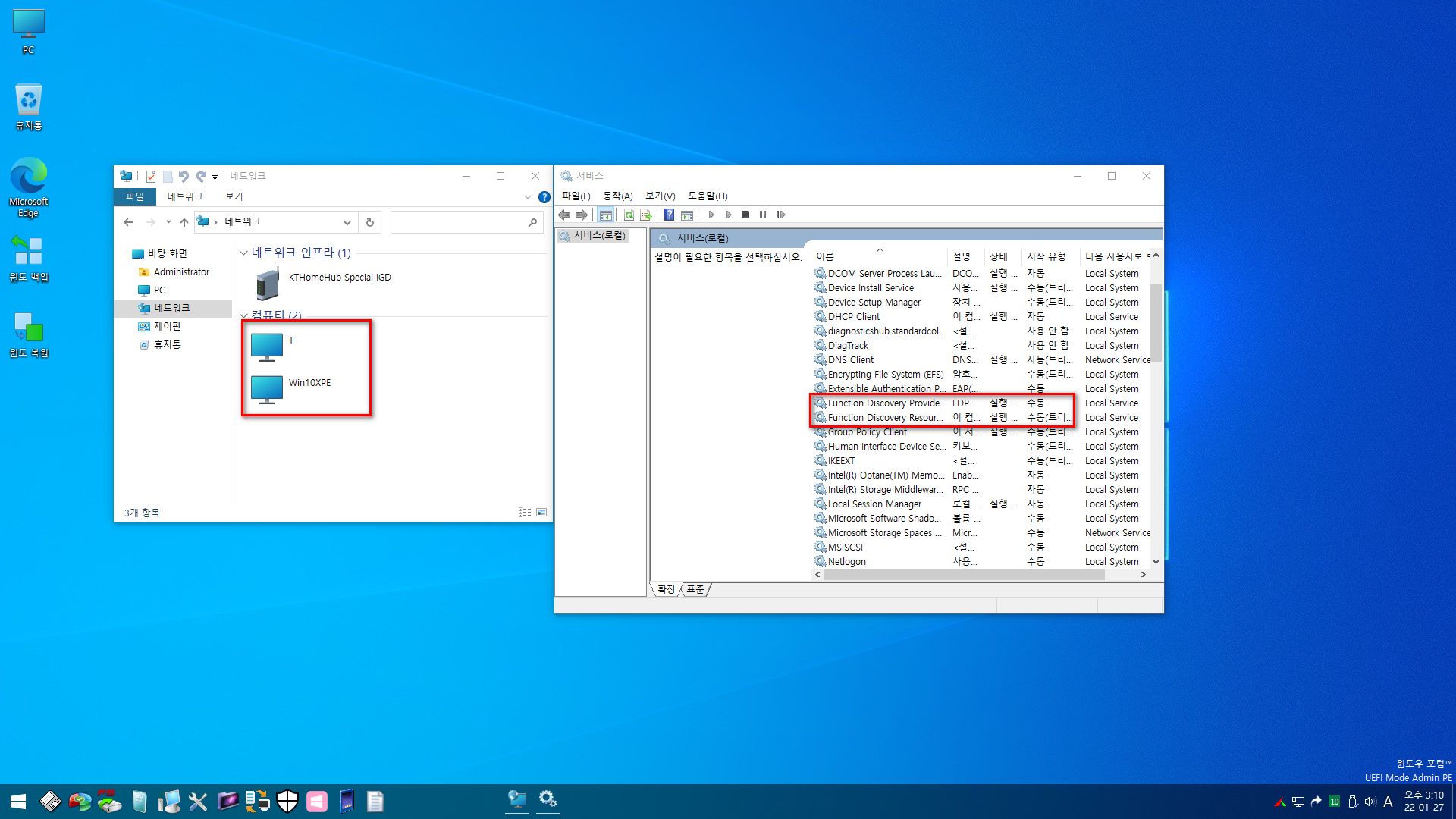Viewport: 1456px width, 819px height.
Task: Click the Services list scroll down arrow
Action: tap(1156, 562)
